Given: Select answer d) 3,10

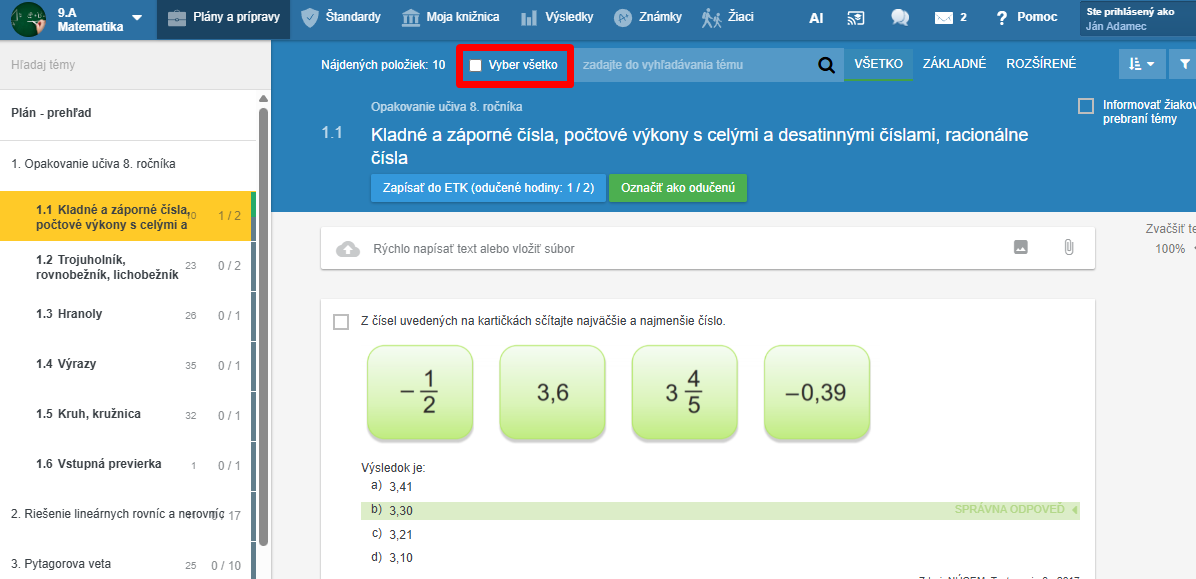Looking at the screenshot, I should 391,558.
